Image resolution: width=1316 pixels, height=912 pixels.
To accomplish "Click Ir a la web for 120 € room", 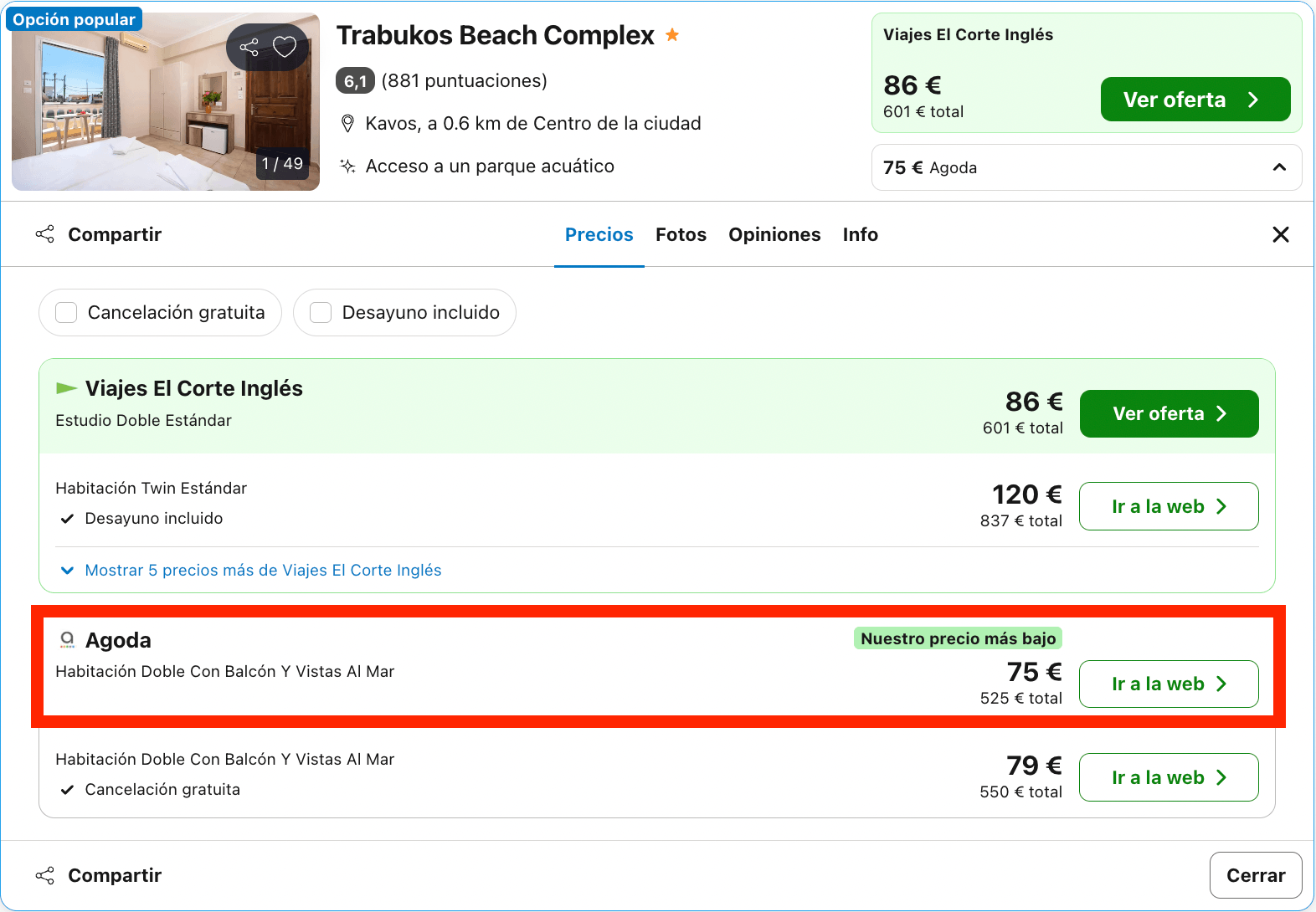I will click(1169, 506).
